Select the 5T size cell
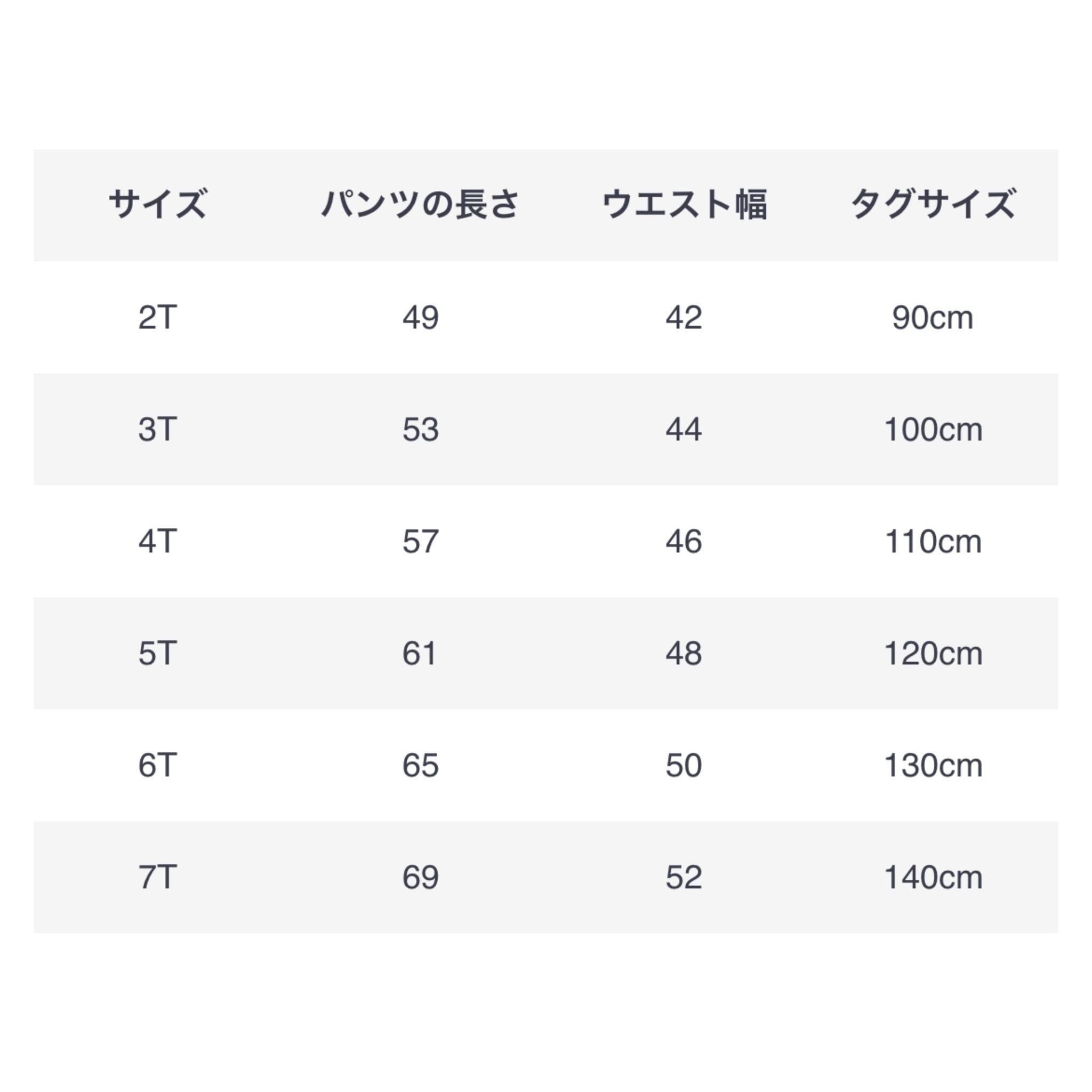This screenshot has height=1092, width=1092. pos(158,653)
